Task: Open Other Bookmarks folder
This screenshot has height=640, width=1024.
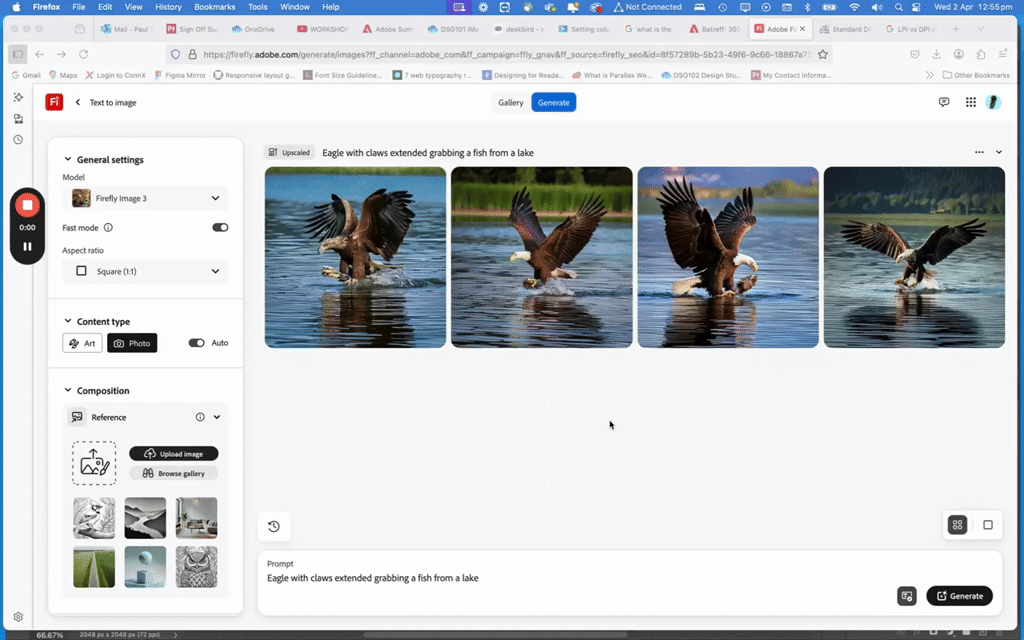Action: pos(977,75)
